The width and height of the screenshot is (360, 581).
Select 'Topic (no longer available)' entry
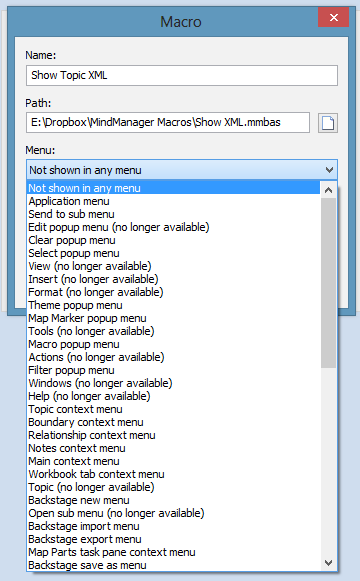[x=173, y=487]
